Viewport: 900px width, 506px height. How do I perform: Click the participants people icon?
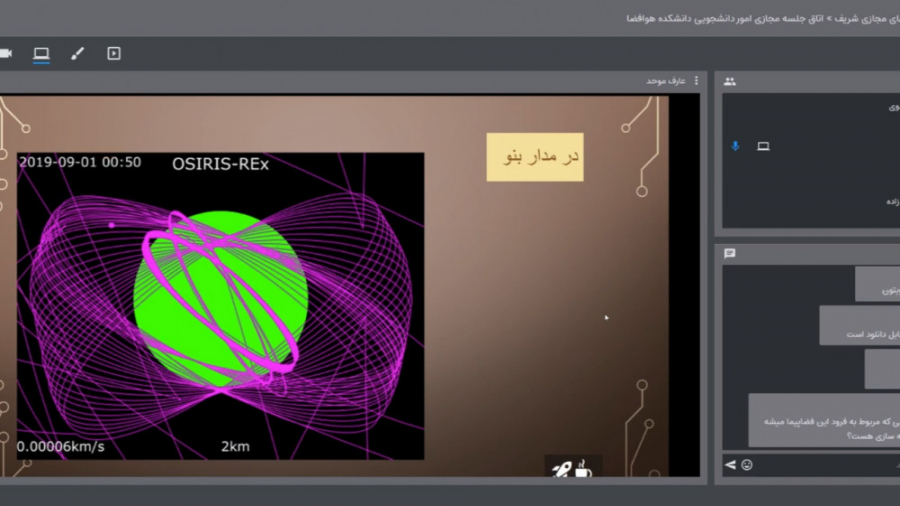point(730,81)
